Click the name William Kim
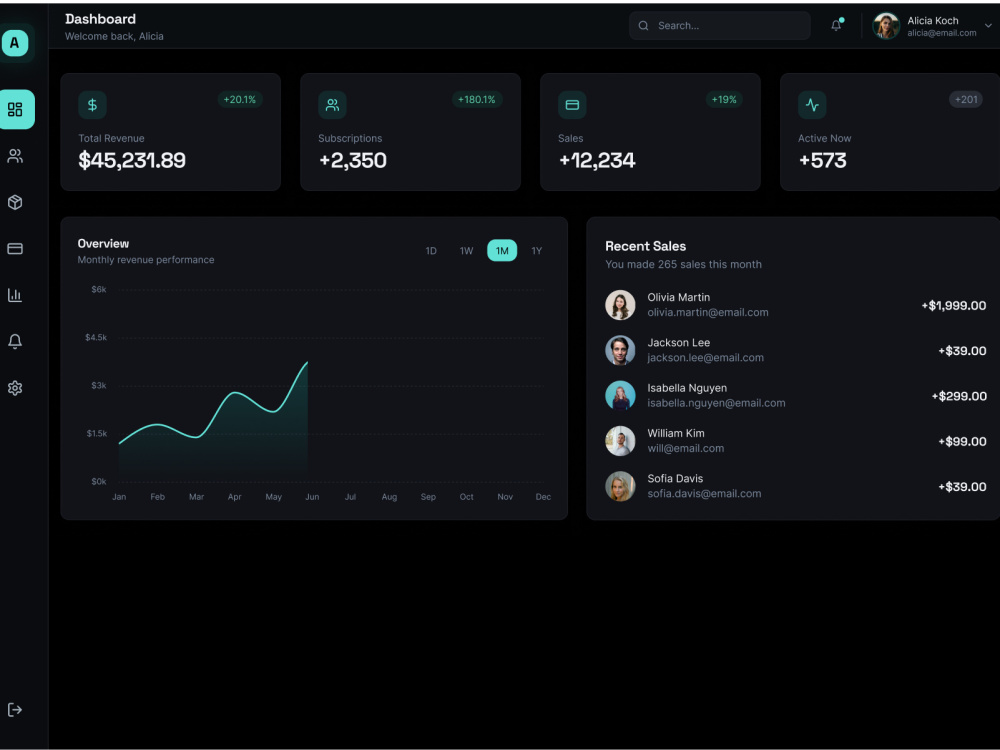This screenshot has height=750, width=1000. 676,433
